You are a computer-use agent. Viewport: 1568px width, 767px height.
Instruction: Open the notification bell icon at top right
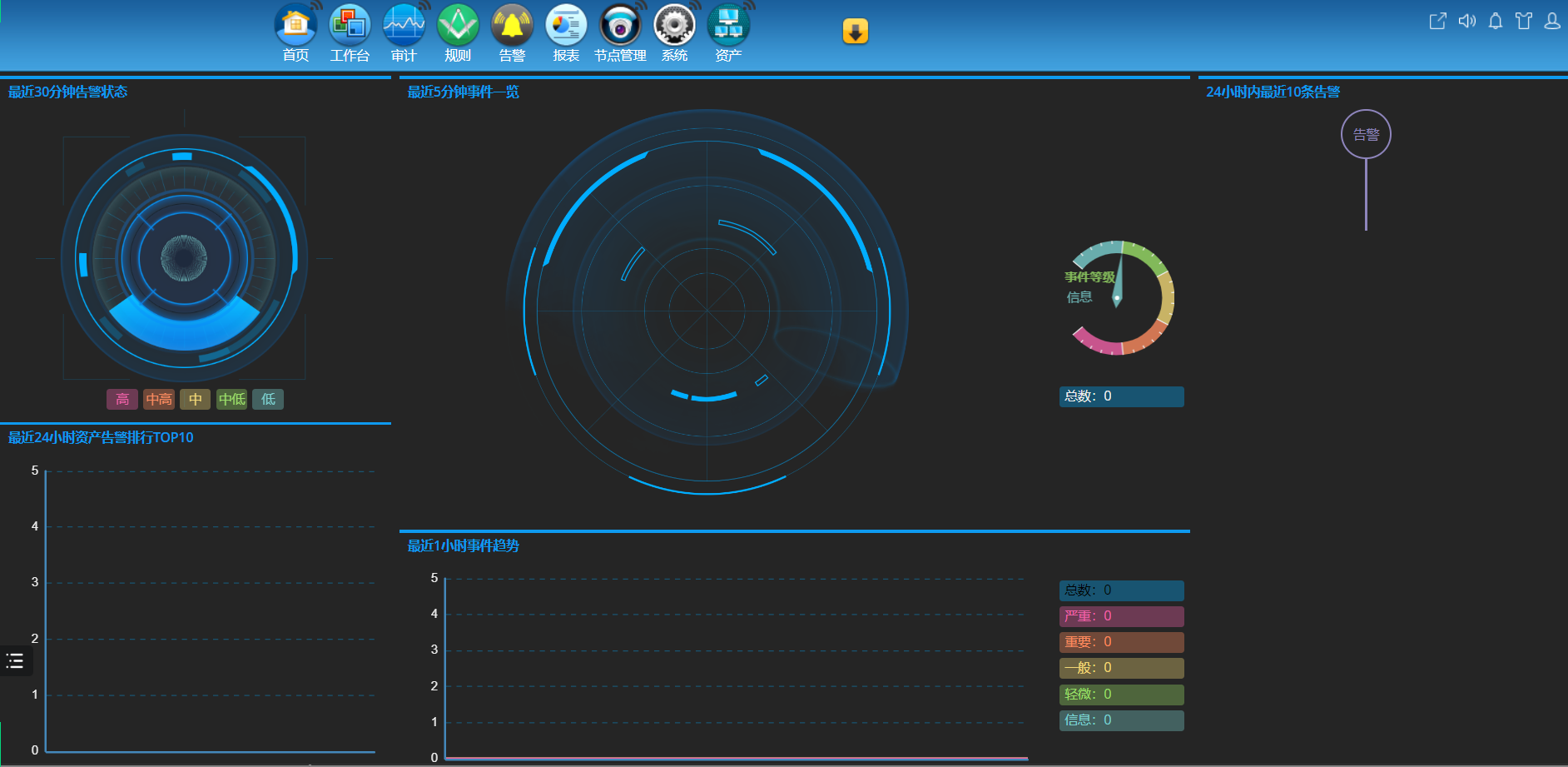point(1496,21)
